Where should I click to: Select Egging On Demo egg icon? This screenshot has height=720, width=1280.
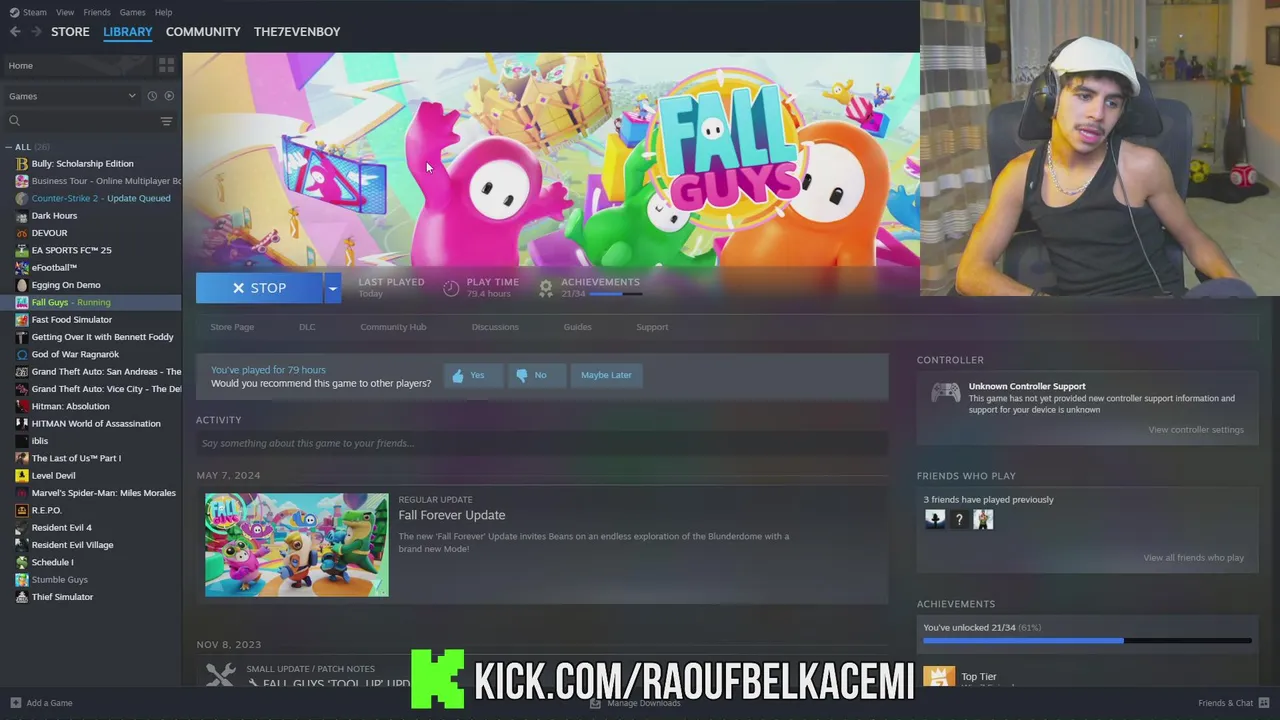(22, 285)
